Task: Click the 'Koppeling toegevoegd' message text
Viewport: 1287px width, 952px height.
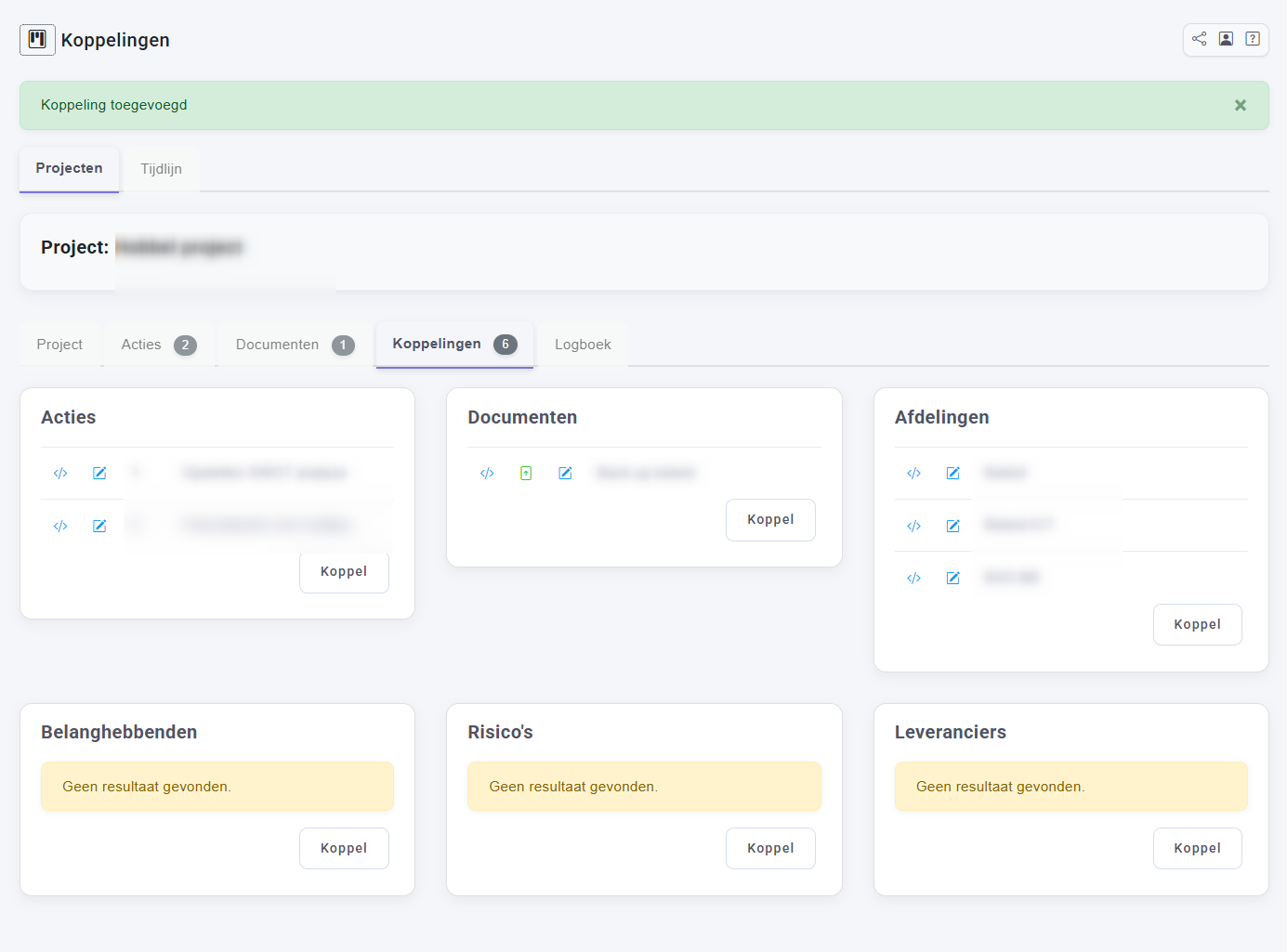Action: [x=114, y=105]
